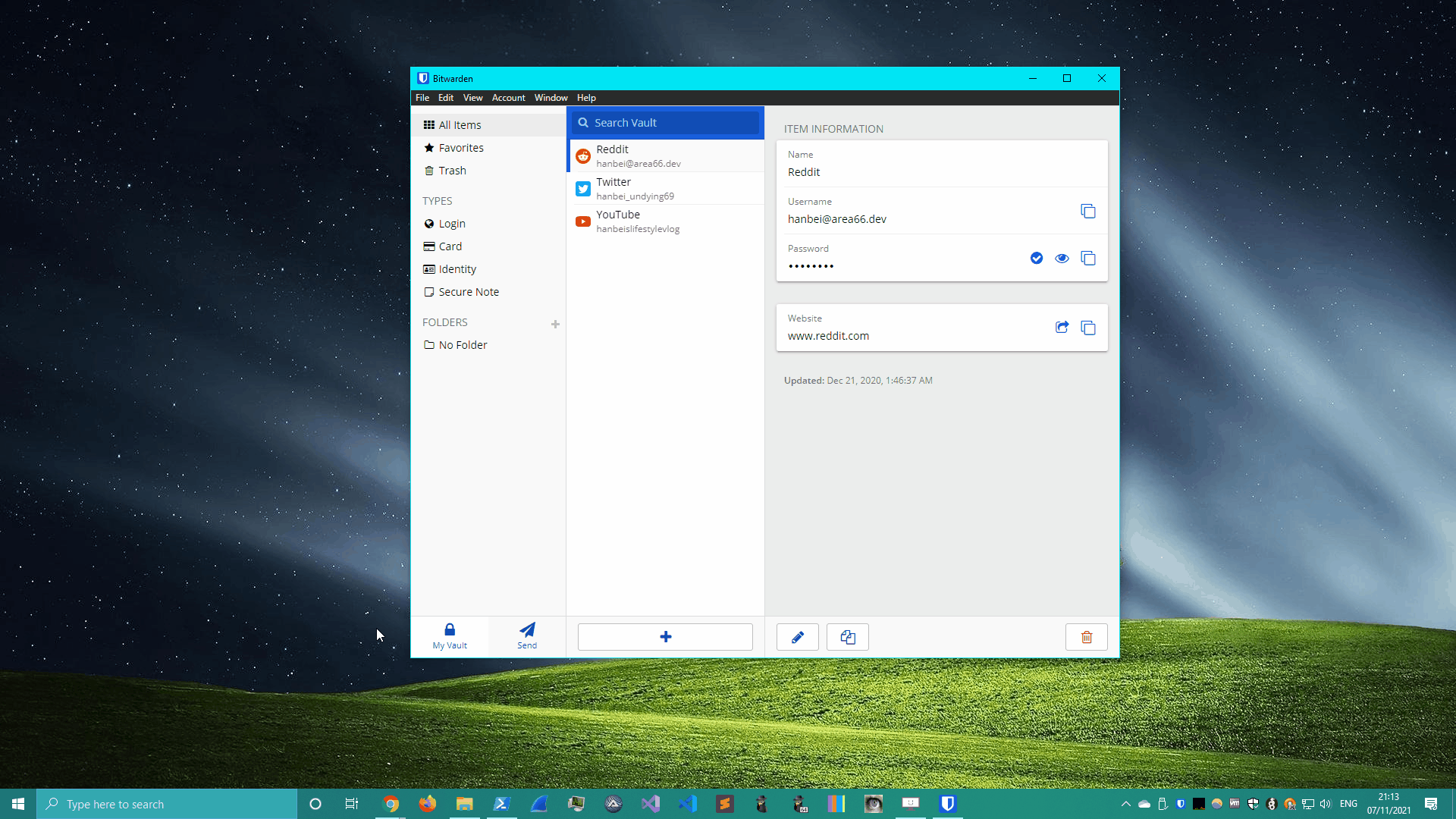Viewport: 1456px width, 819px height.
Task: Open File Explorer from the taskbar
Action: (x=465, y=804)
